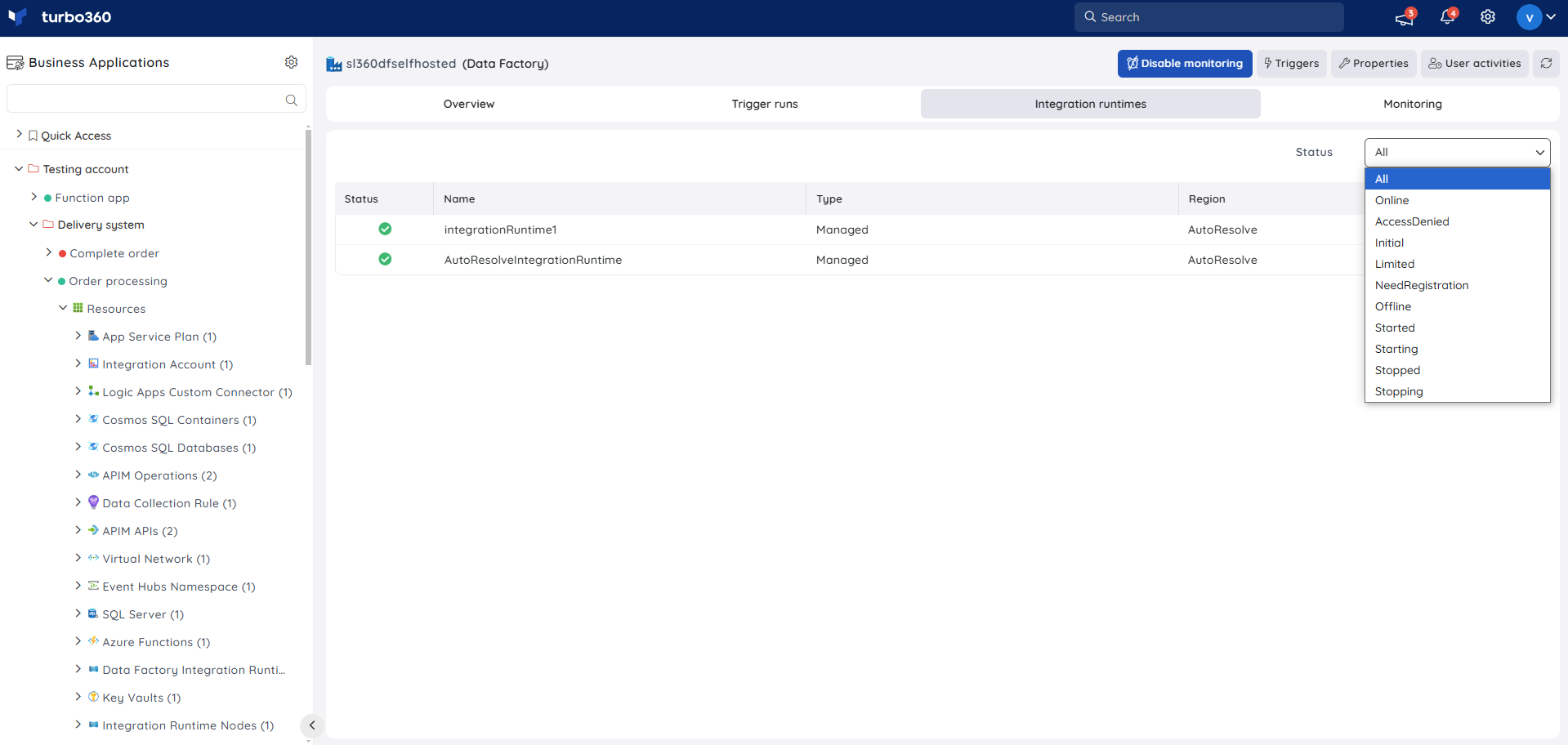Collapse the Delivery system folder

(34, 224)
